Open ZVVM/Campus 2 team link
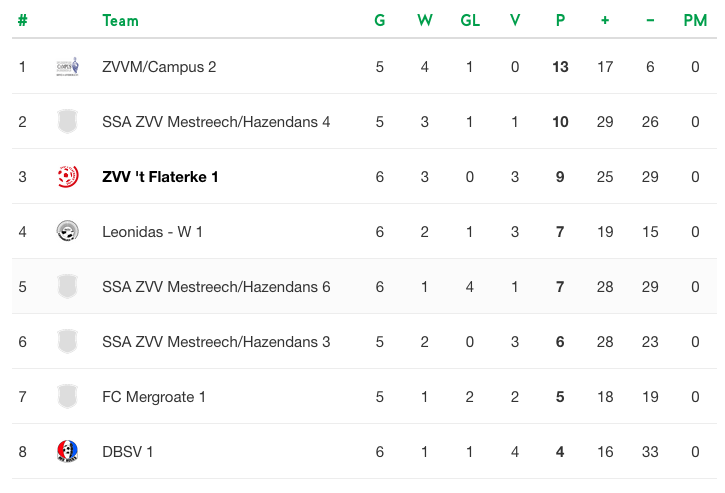 tap(159, 67)
